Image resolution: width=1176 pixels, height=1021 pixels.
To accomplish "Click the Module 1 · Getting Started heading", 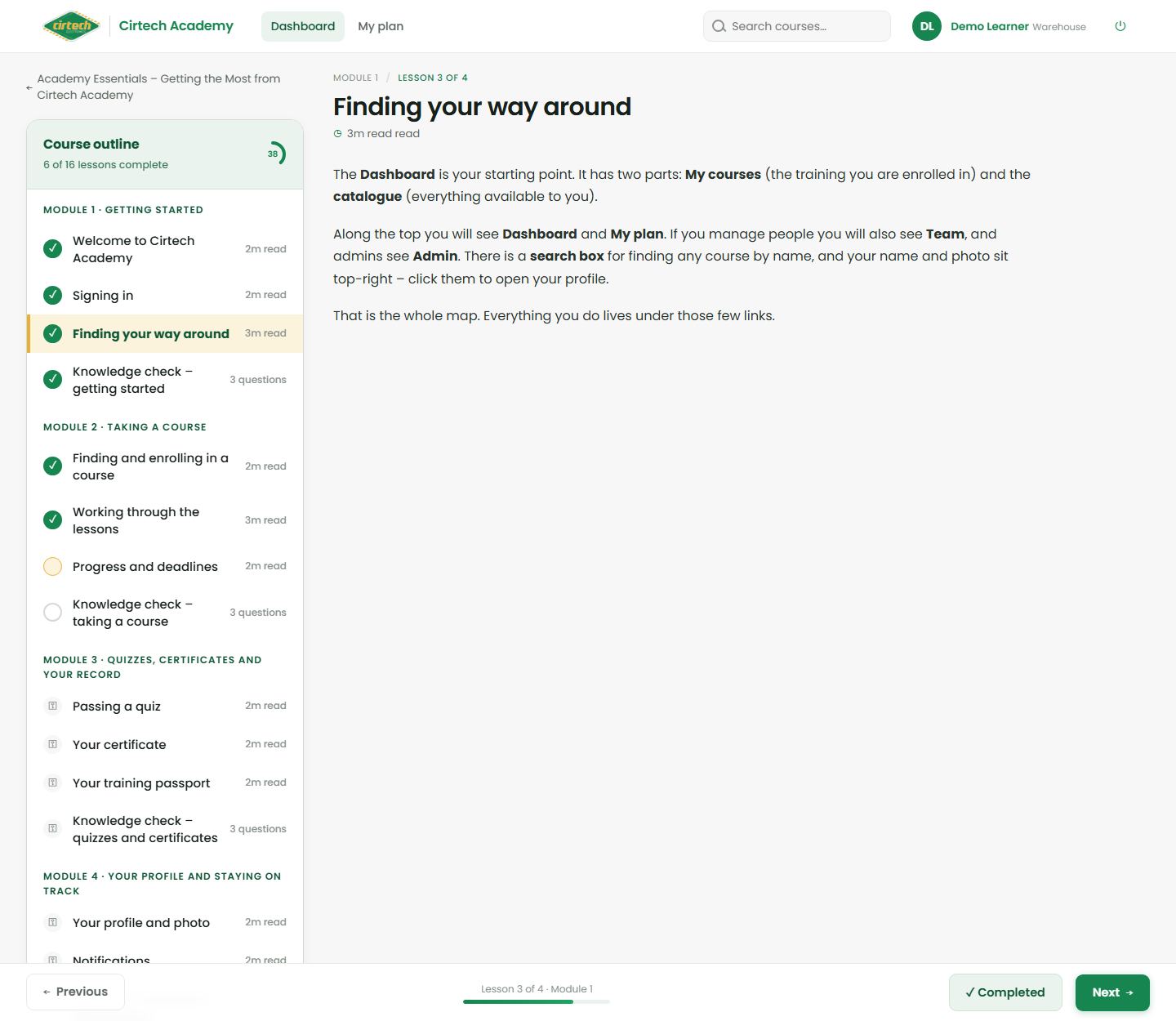I will click(x=123, y=210).
